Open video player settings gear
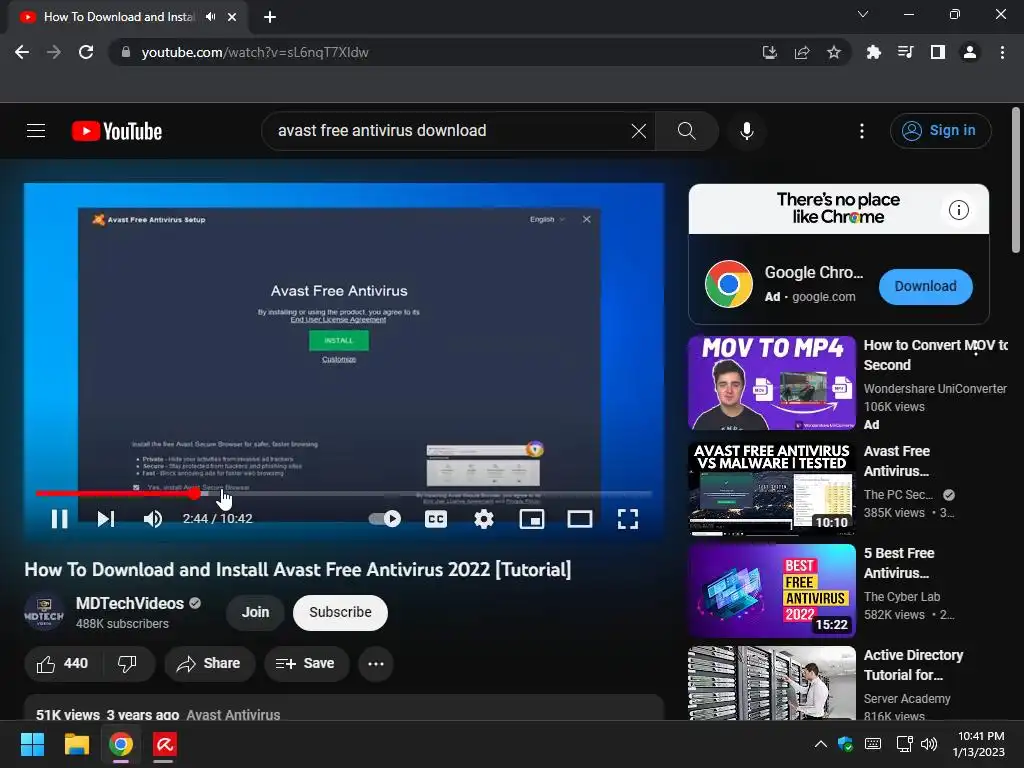 click(484, 519)
